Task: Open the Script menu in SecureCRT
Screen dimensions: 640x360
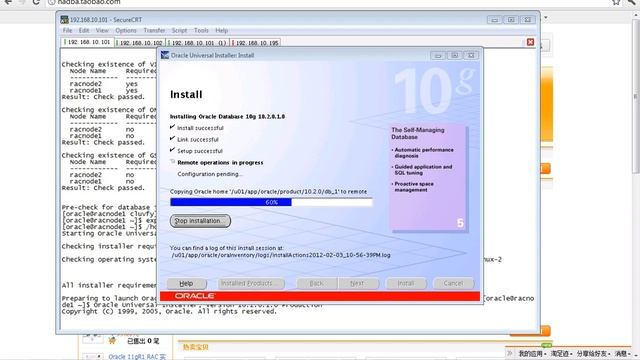Action: click(x=179, y=31)
